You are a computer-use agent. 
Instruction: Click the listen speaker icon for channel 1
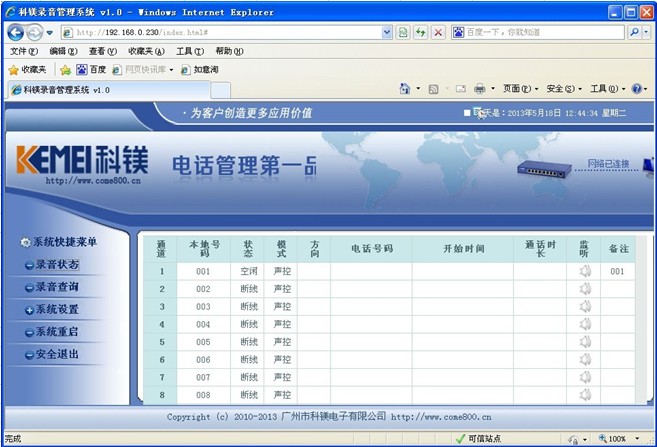(584, 271)
